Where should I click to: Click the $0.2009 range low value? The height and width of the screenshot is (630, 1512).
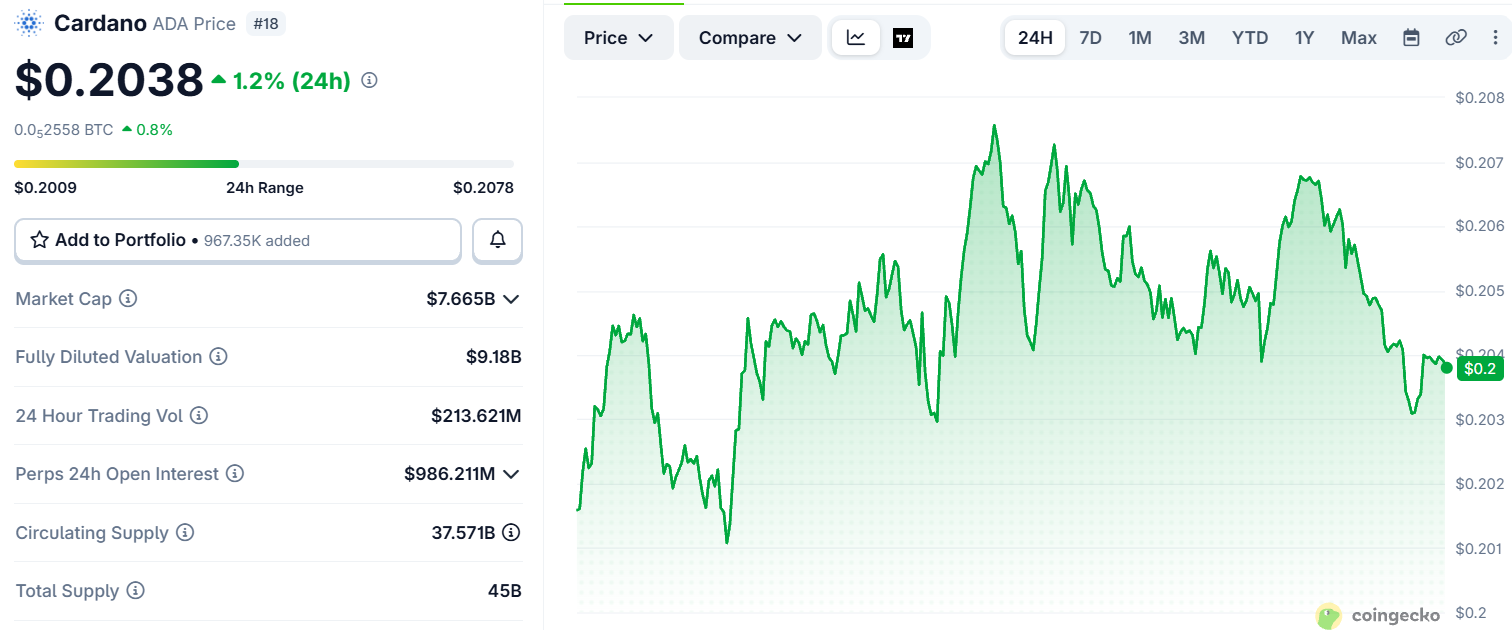(x=45, y=187)
